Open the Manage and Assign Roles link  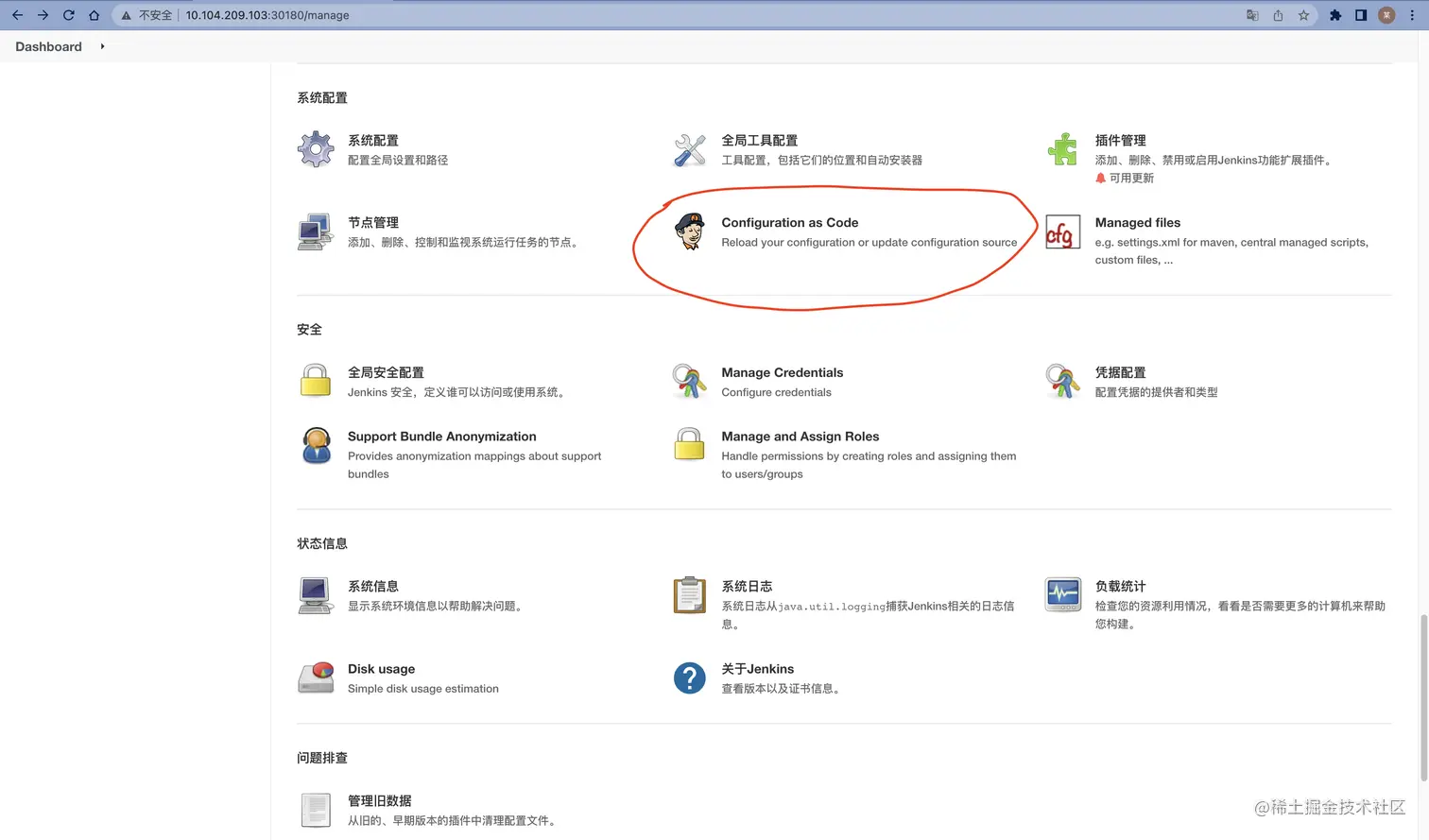pyautogui.click(x=800, y=436)
